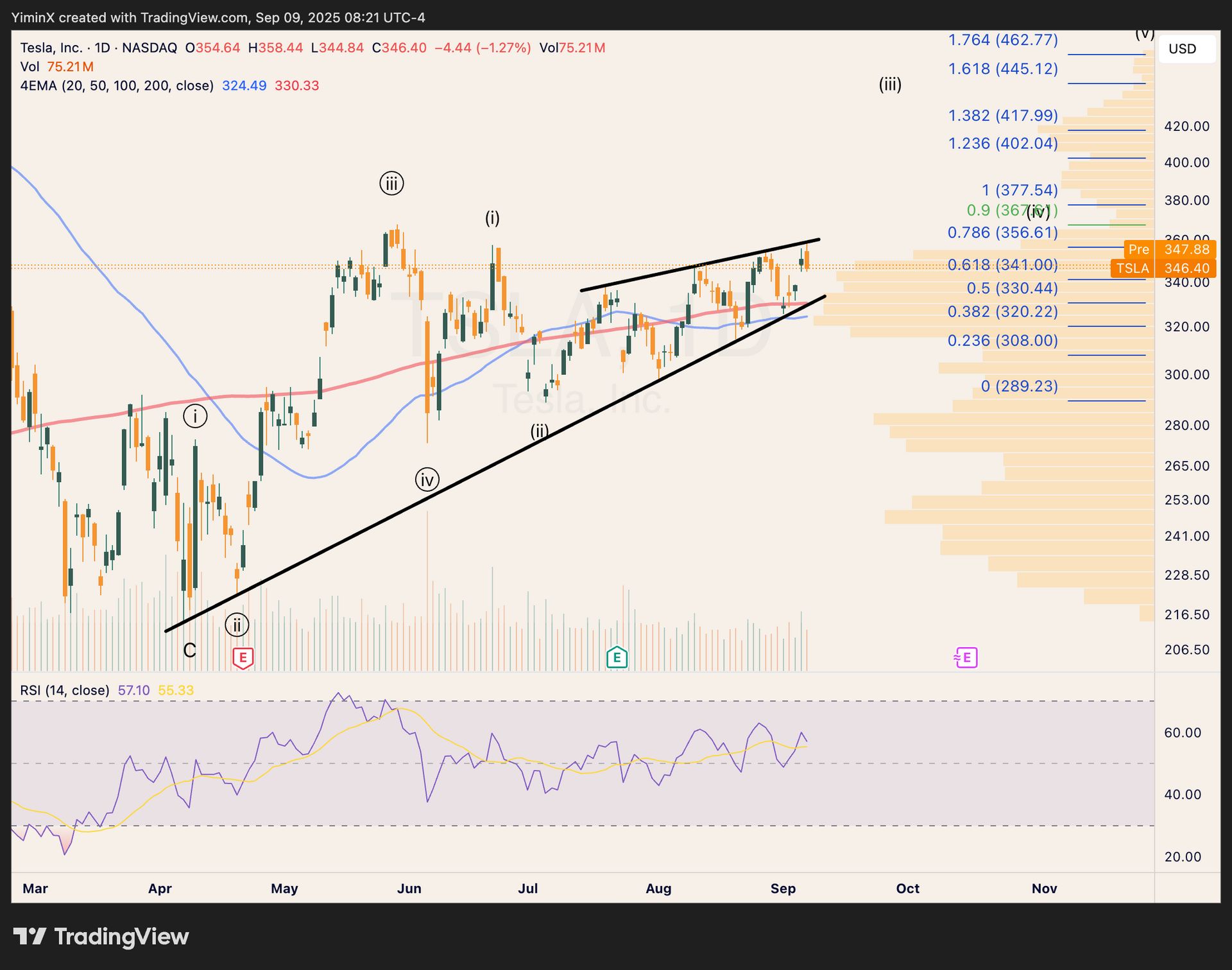Click the Tesla, Inc. symbol title
Screen dimensions: 1232x970
[51, 48]
